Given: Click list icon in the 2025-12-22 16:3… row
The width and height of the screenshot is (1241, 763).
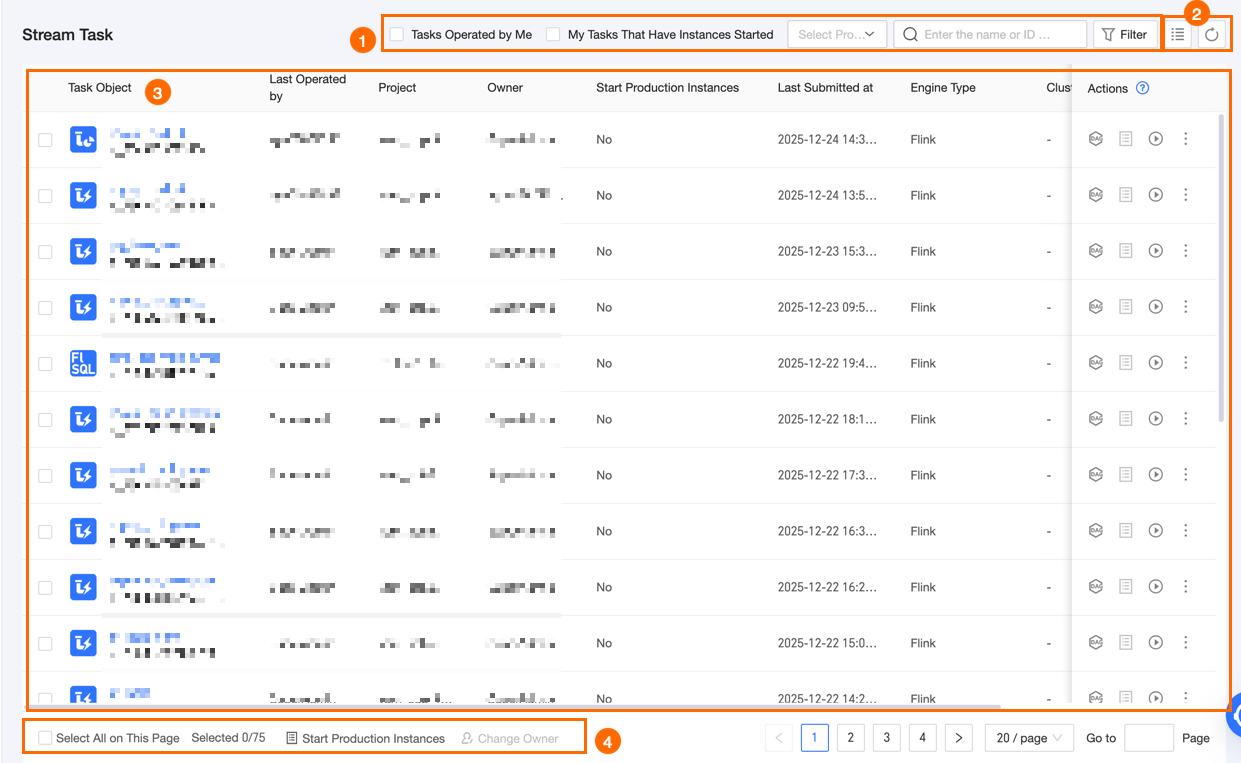Looking at the screenshot, I should coord(1126,531).
